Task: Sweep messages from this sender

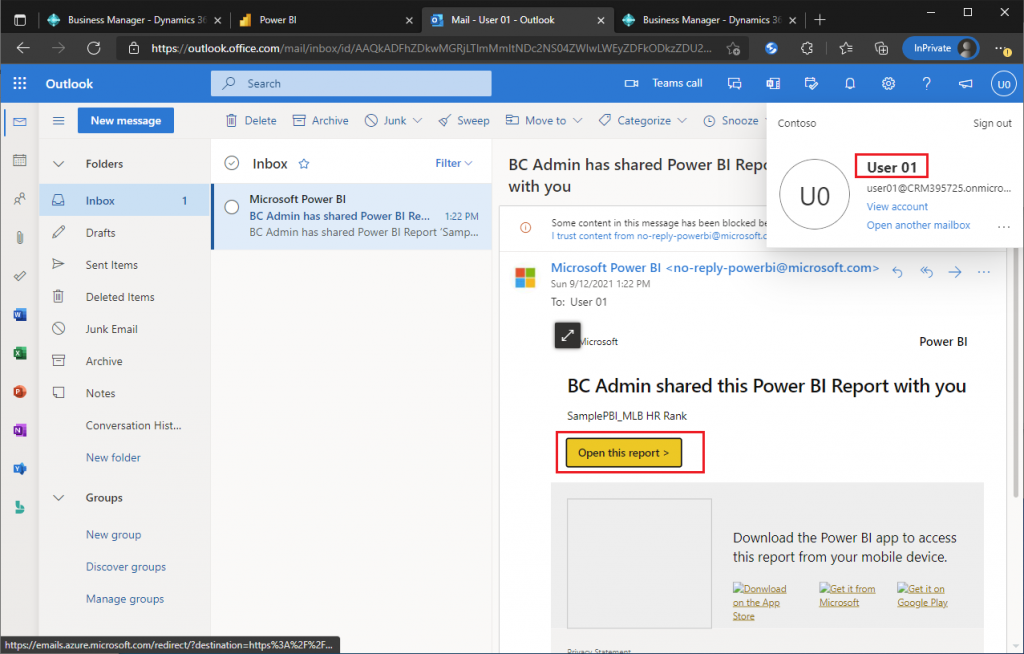Action: pos(464,120)
